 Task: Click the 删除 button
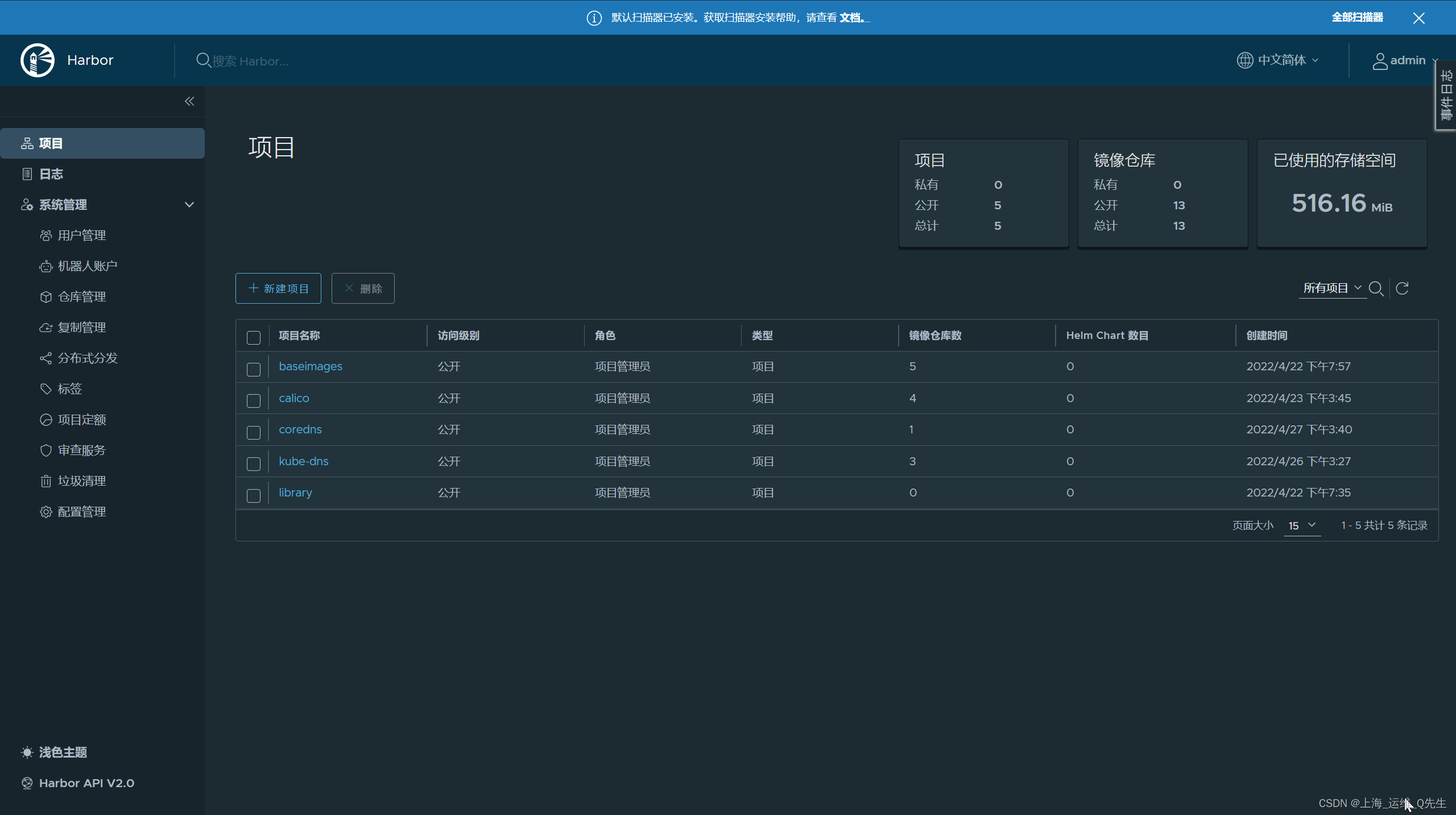[x=363, y=288]
